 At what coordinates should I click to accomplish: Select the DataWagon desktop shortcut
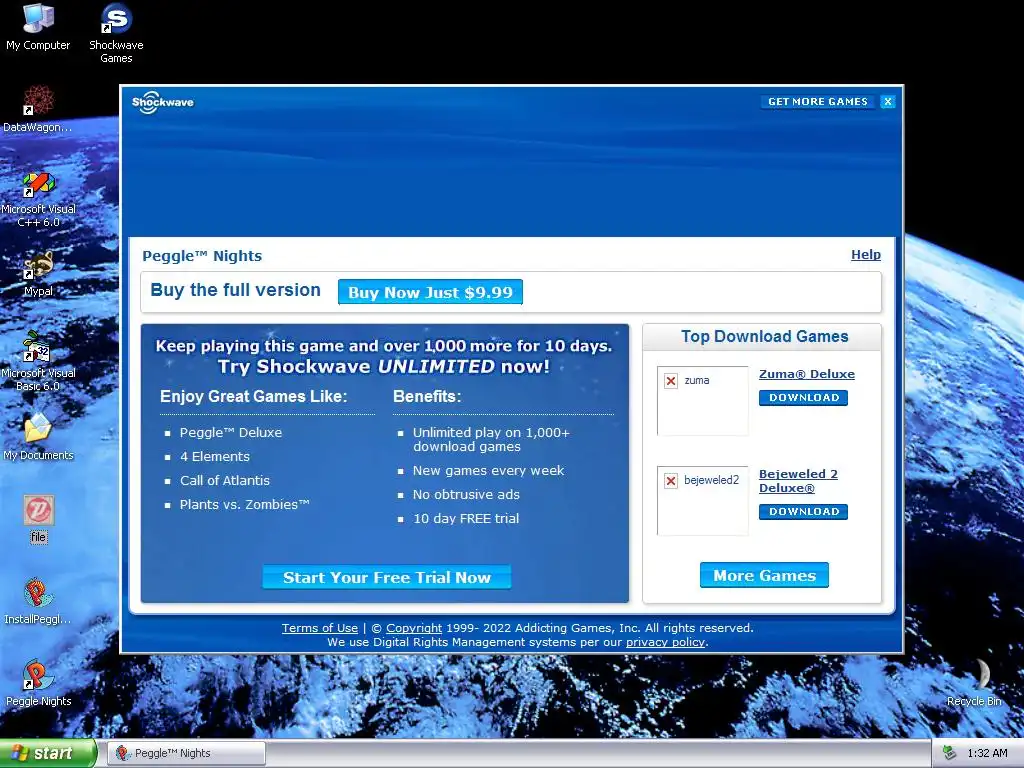(38, 108)
